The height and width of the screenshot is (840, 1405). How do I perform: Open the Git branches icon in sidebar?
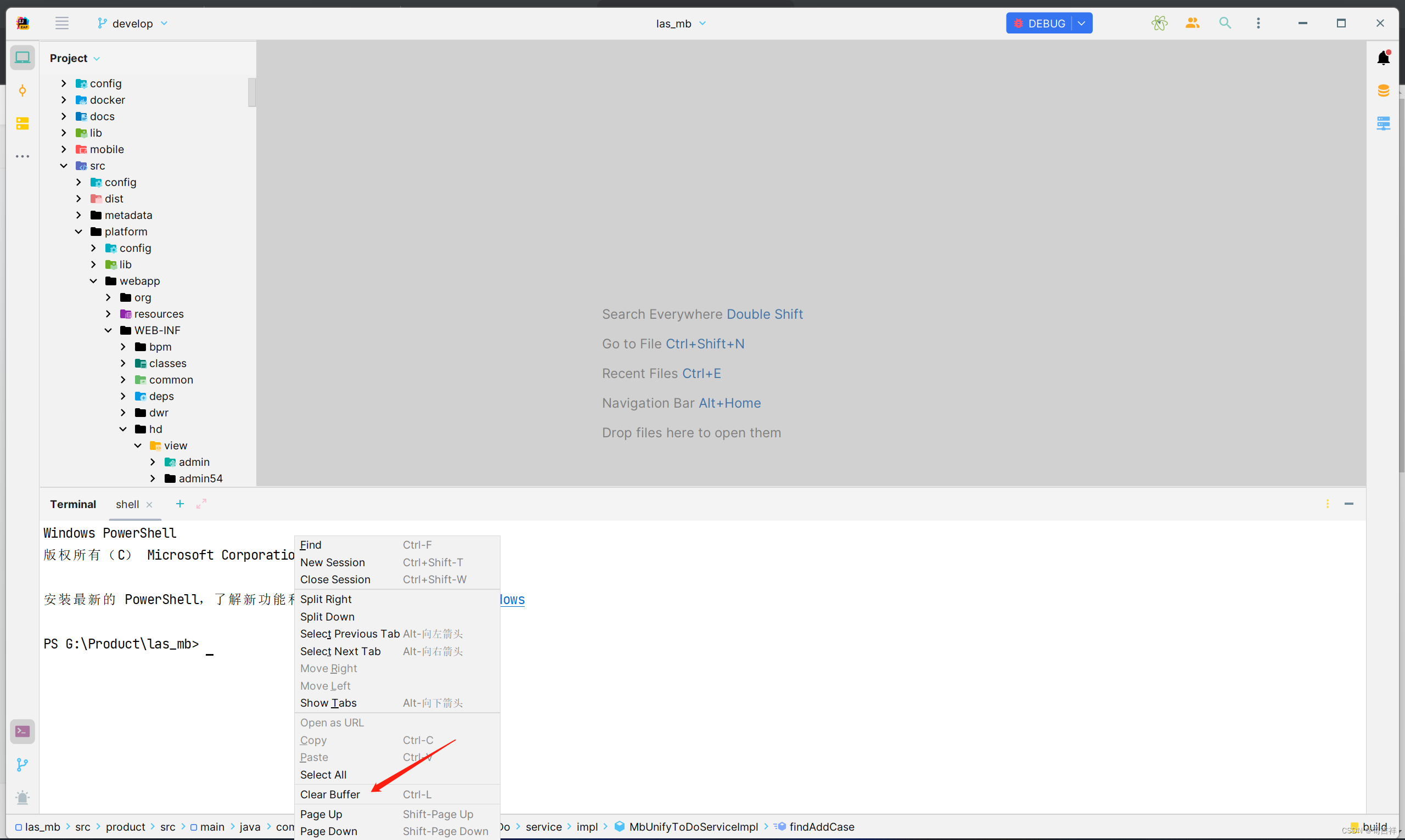(x=23, y=765)
